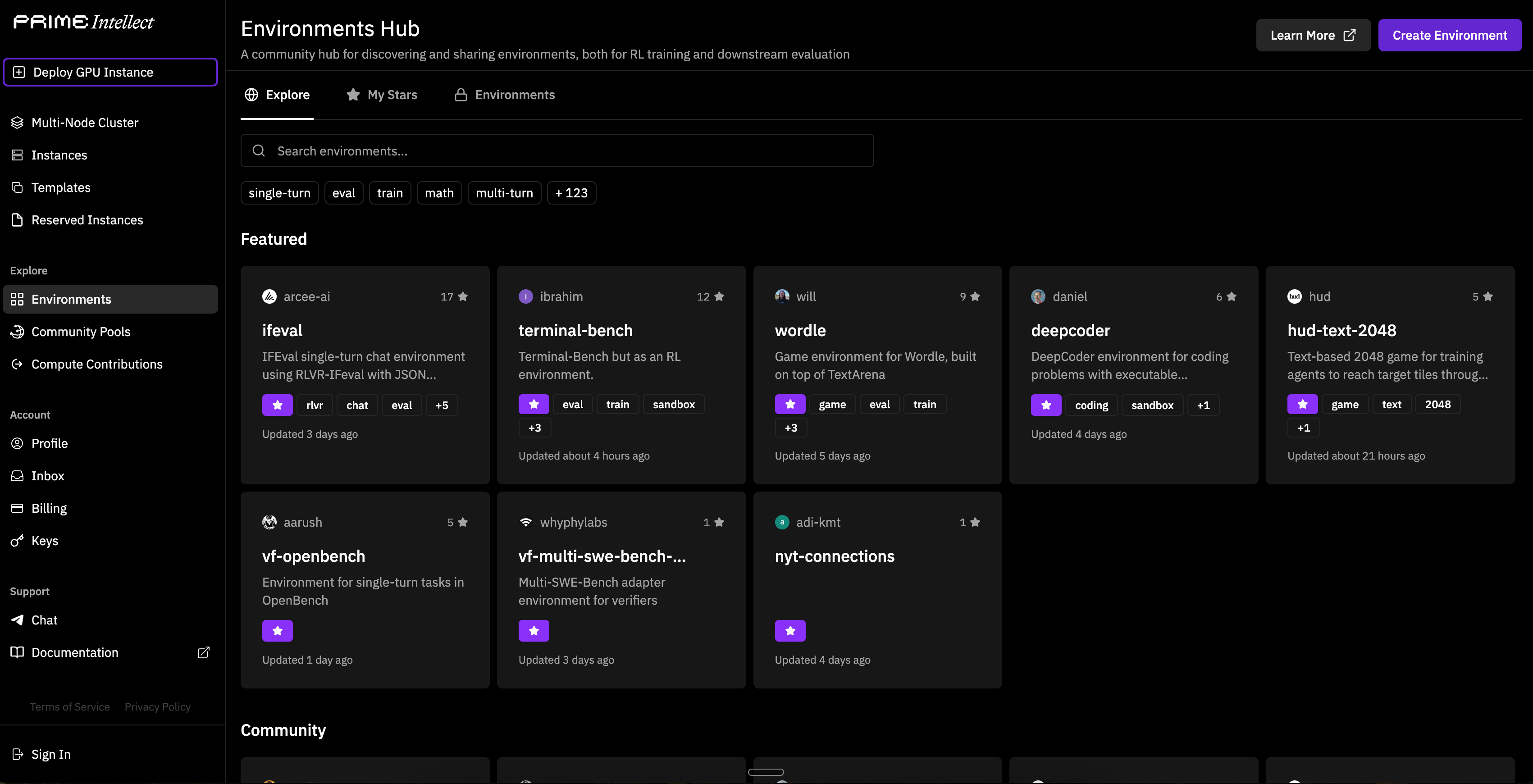Click the Keys icon in the Account section

tap(17, 541)
